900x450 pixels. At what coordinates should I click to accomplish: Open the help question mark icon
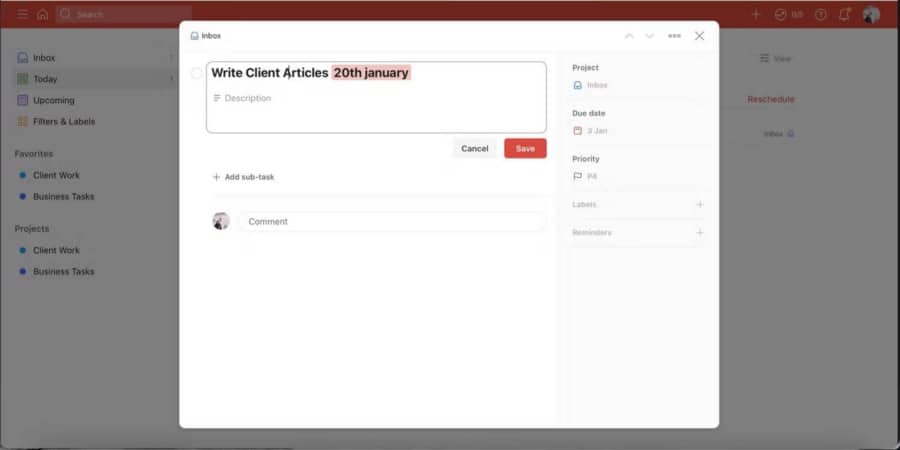pos(821,14)
